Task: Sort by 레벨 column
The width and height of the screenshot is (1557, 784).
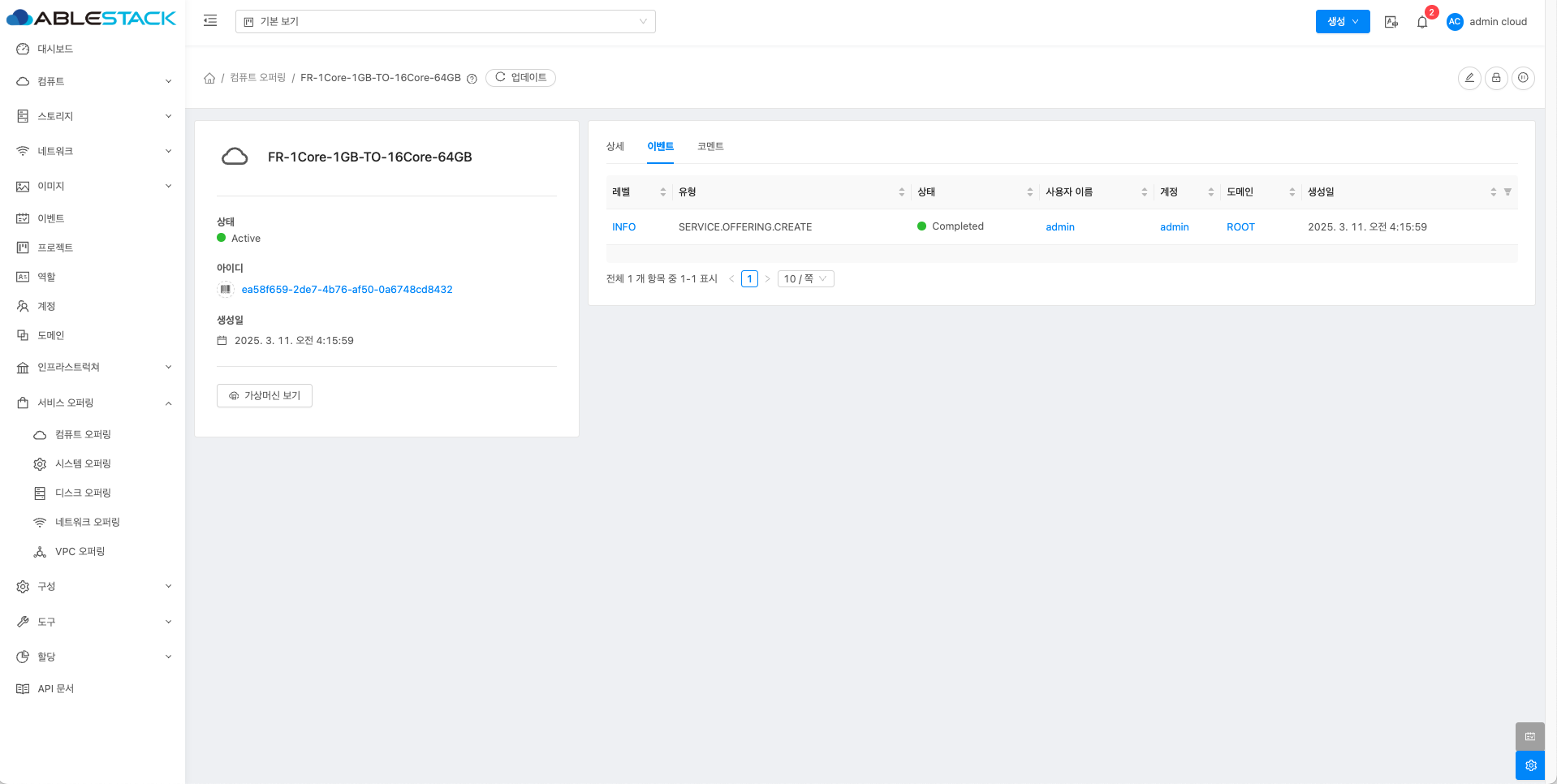Action: coord(662,192)
